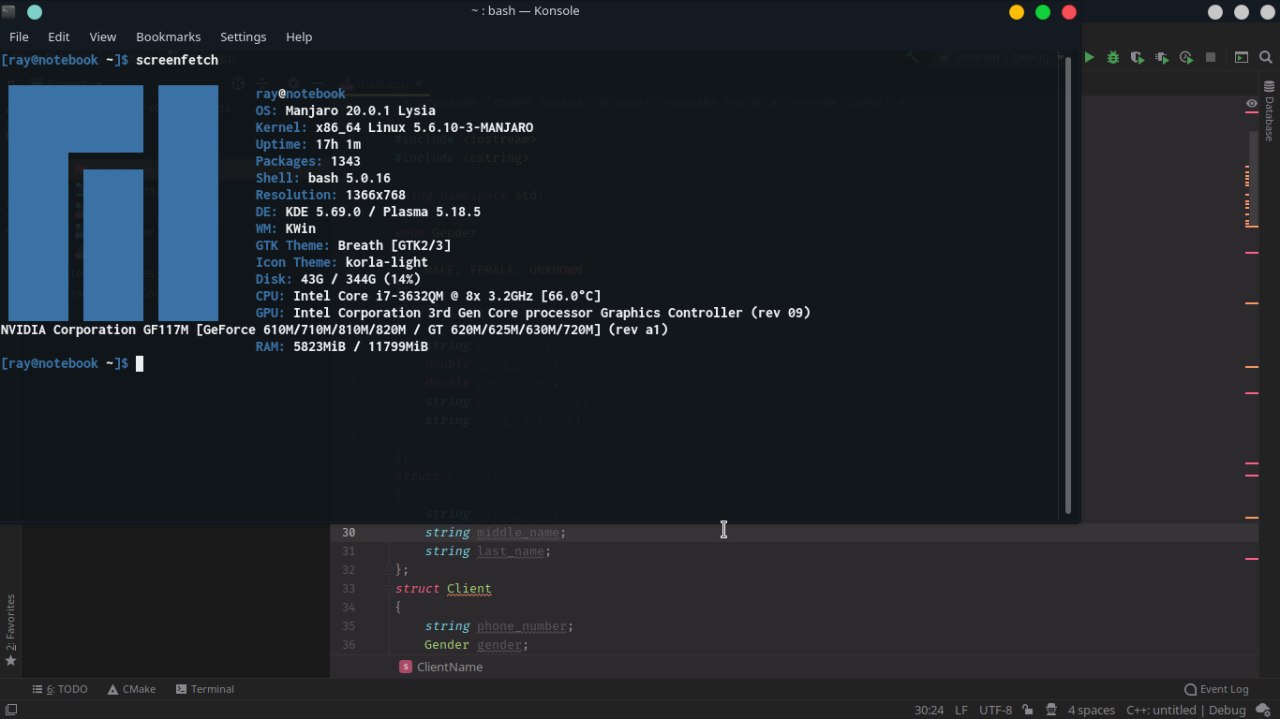Click 'last_name' on editor line 31
The image size is (1280, 719).
tap(513, 551)
